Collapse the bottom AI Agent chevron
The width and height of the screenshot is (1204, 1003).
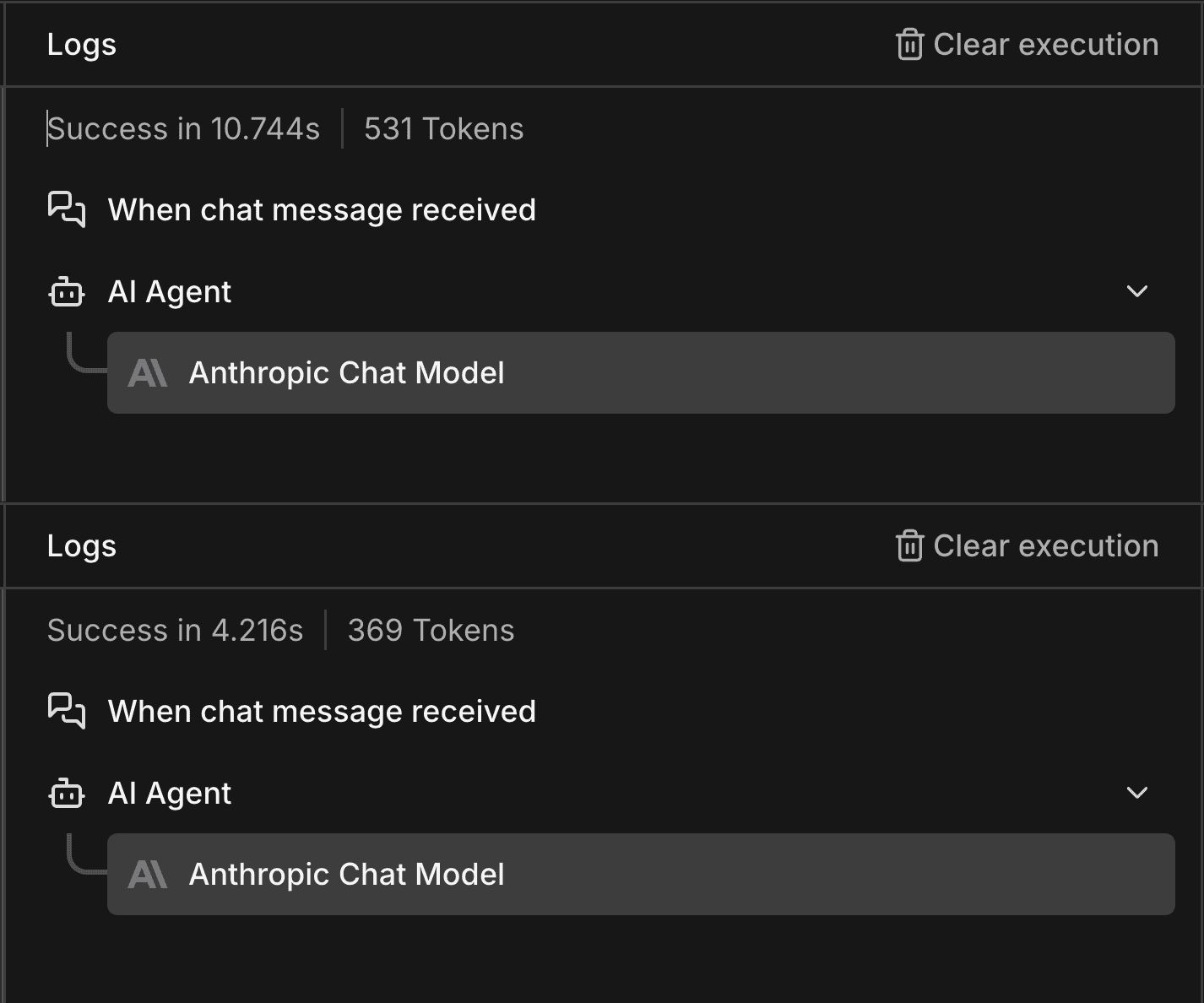click(1137, 793)
